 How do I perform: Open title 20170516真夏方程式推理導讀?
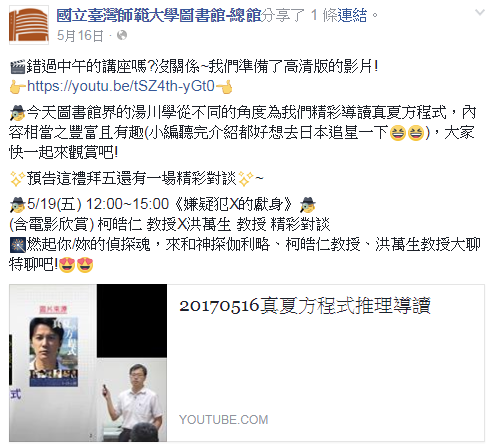tap(305, 306)
